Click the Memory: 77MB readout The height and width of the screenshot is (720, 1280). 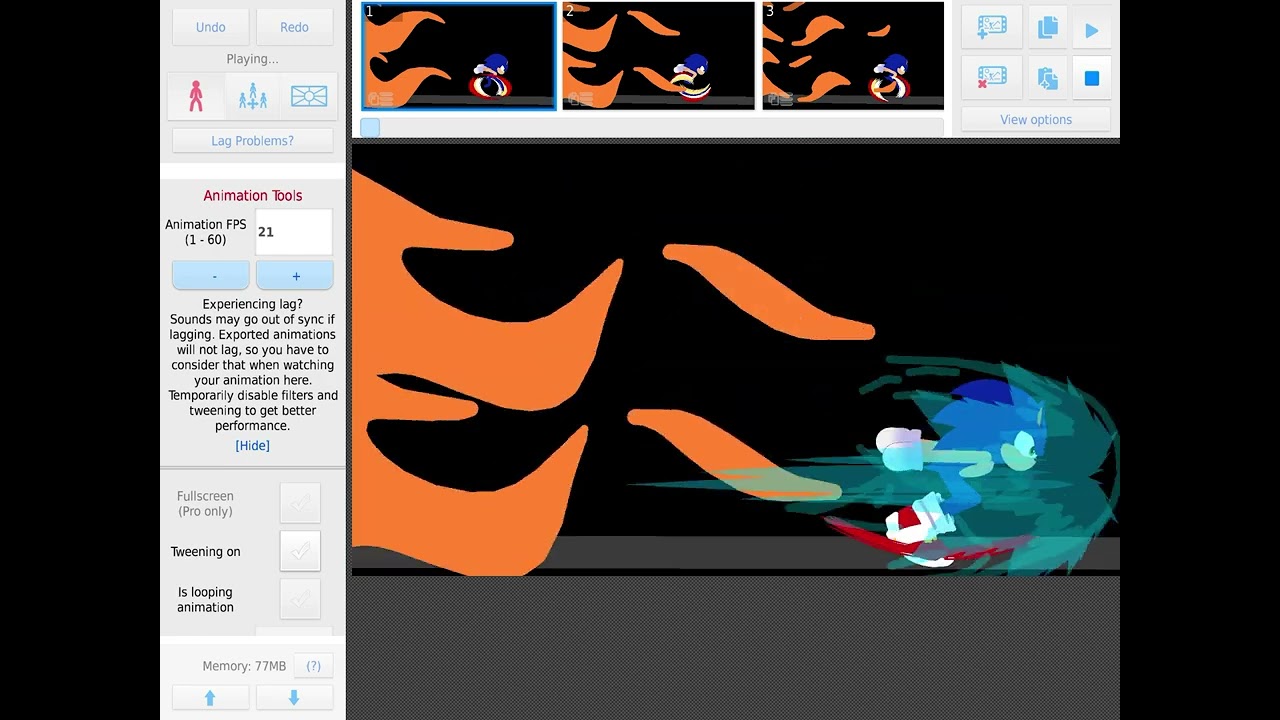244,666
